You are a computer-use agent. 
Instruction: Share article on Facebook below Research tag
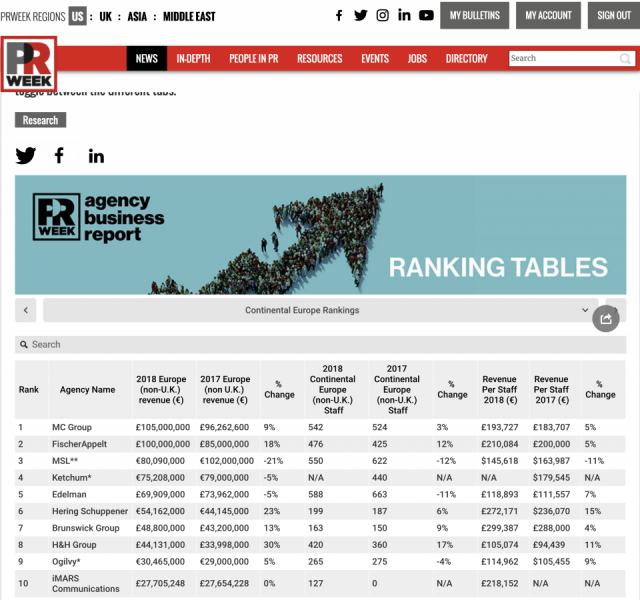coord(59,156)
